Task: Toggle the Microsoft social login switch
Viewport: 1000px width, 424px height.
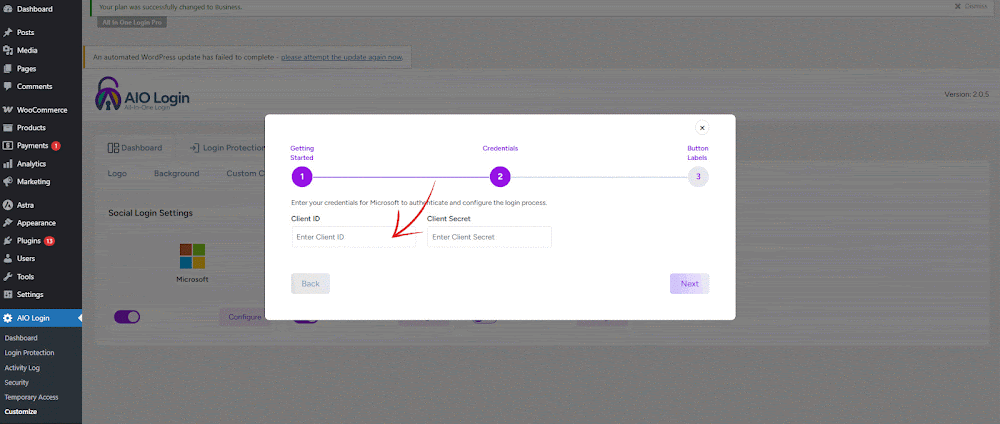Action: (127, 317)
